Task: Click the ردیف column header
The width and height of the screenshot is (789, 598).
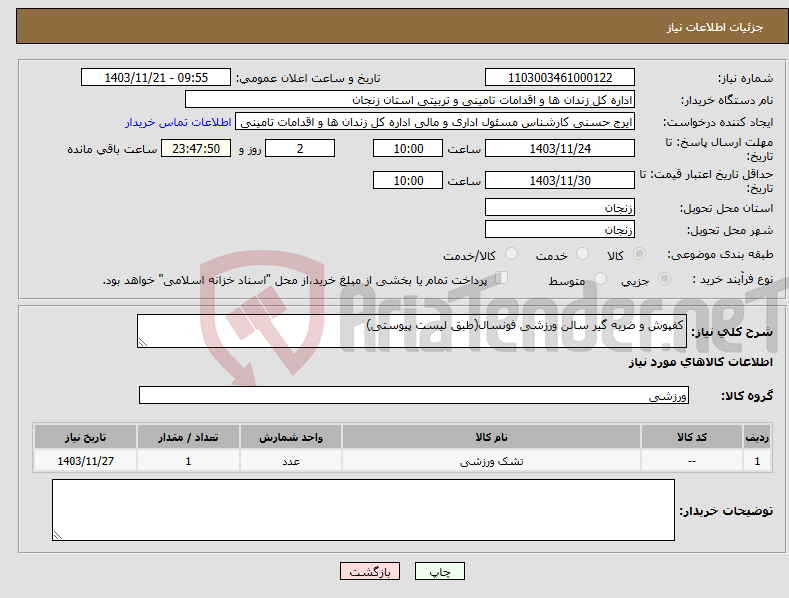Action: tap(757, 437)
